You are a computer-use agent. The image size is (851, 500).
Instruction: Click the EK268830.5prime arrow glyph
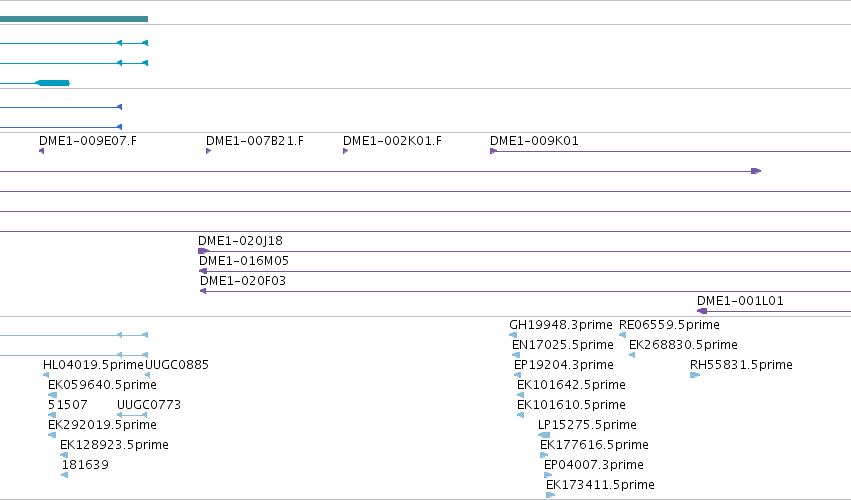[632, 355]
